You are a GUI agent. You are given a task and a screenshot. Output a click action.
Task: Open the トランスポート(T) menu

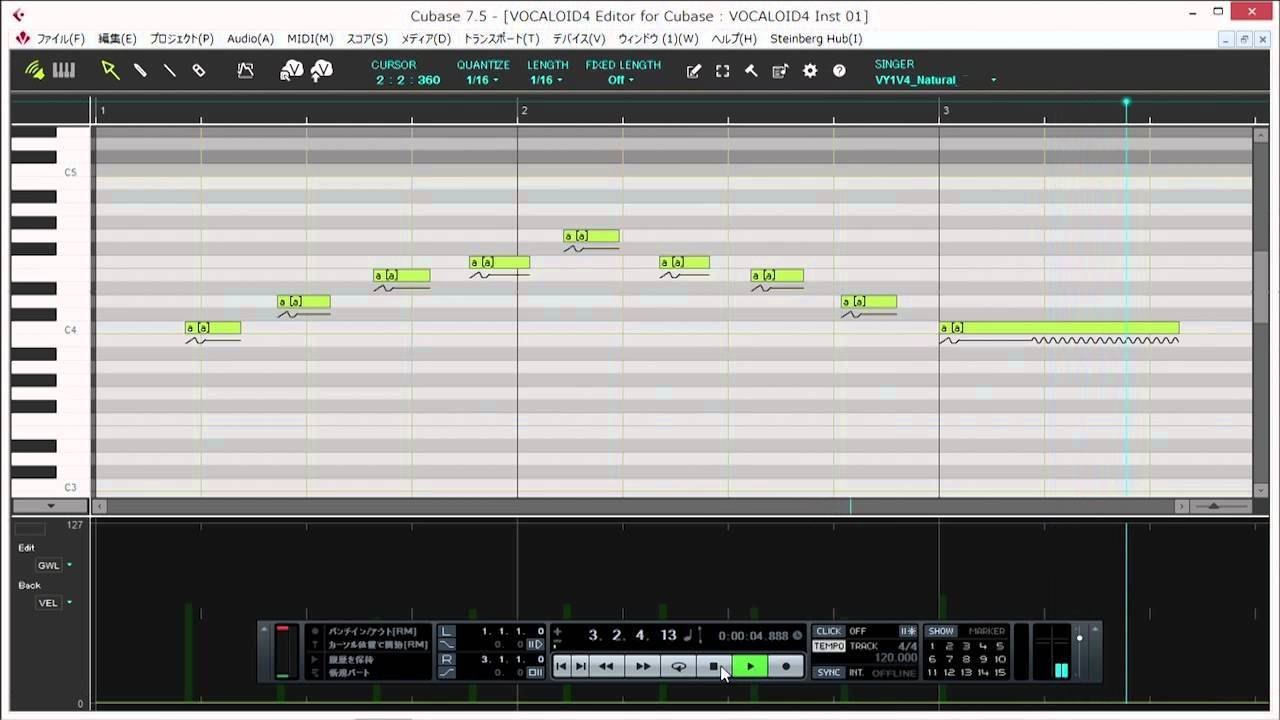point(501,39)
